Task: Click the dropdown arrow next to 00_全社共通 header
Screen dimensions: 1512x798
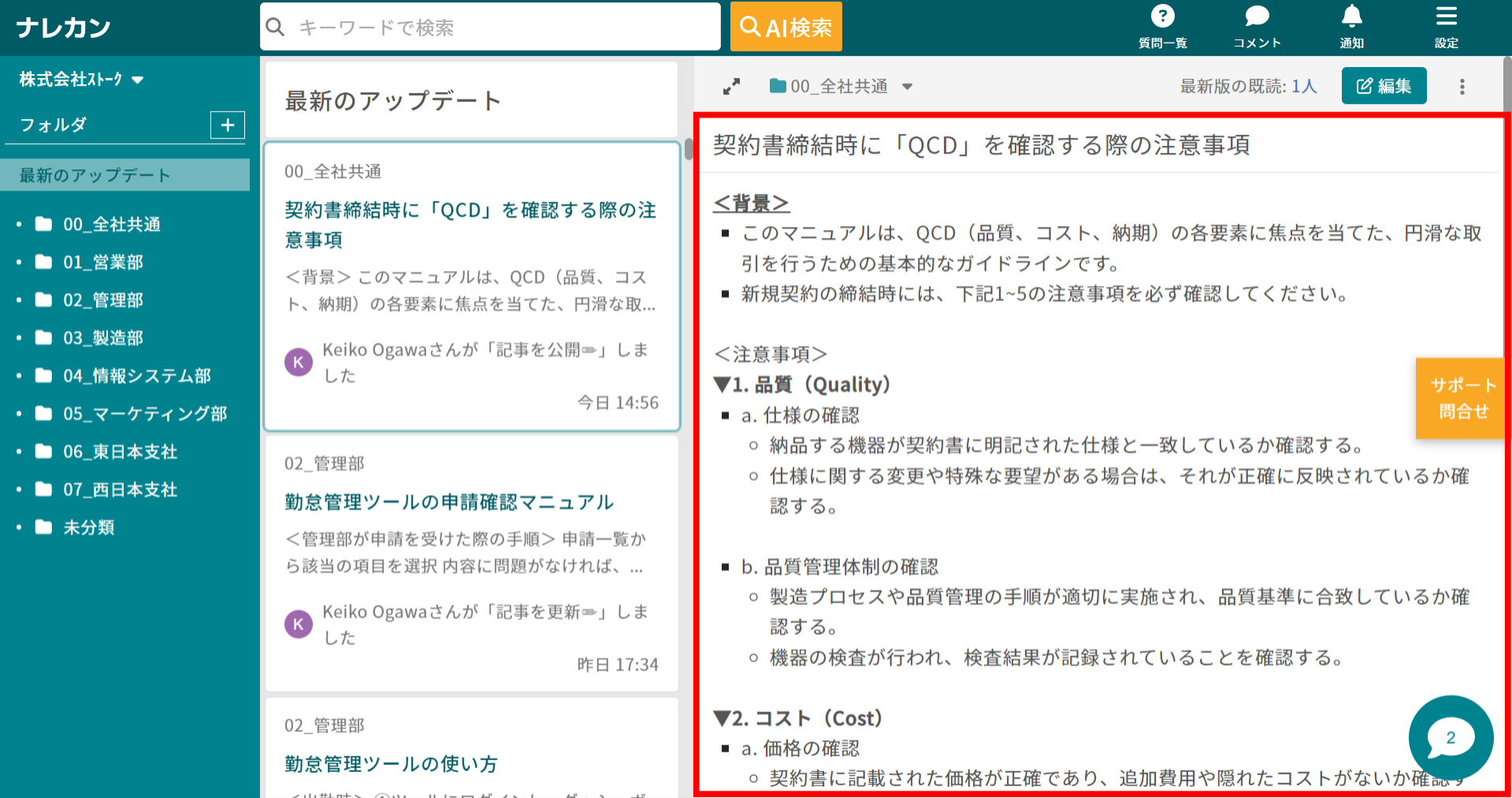Action: (907, 87)
